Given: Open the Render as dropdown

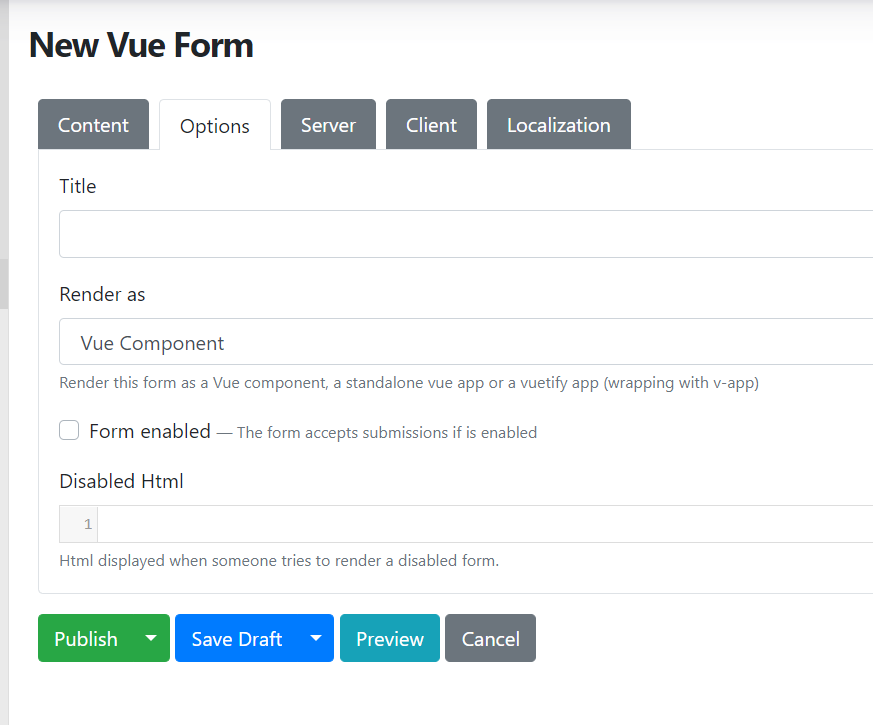Looking at the screenshot, I should (466, 342).
